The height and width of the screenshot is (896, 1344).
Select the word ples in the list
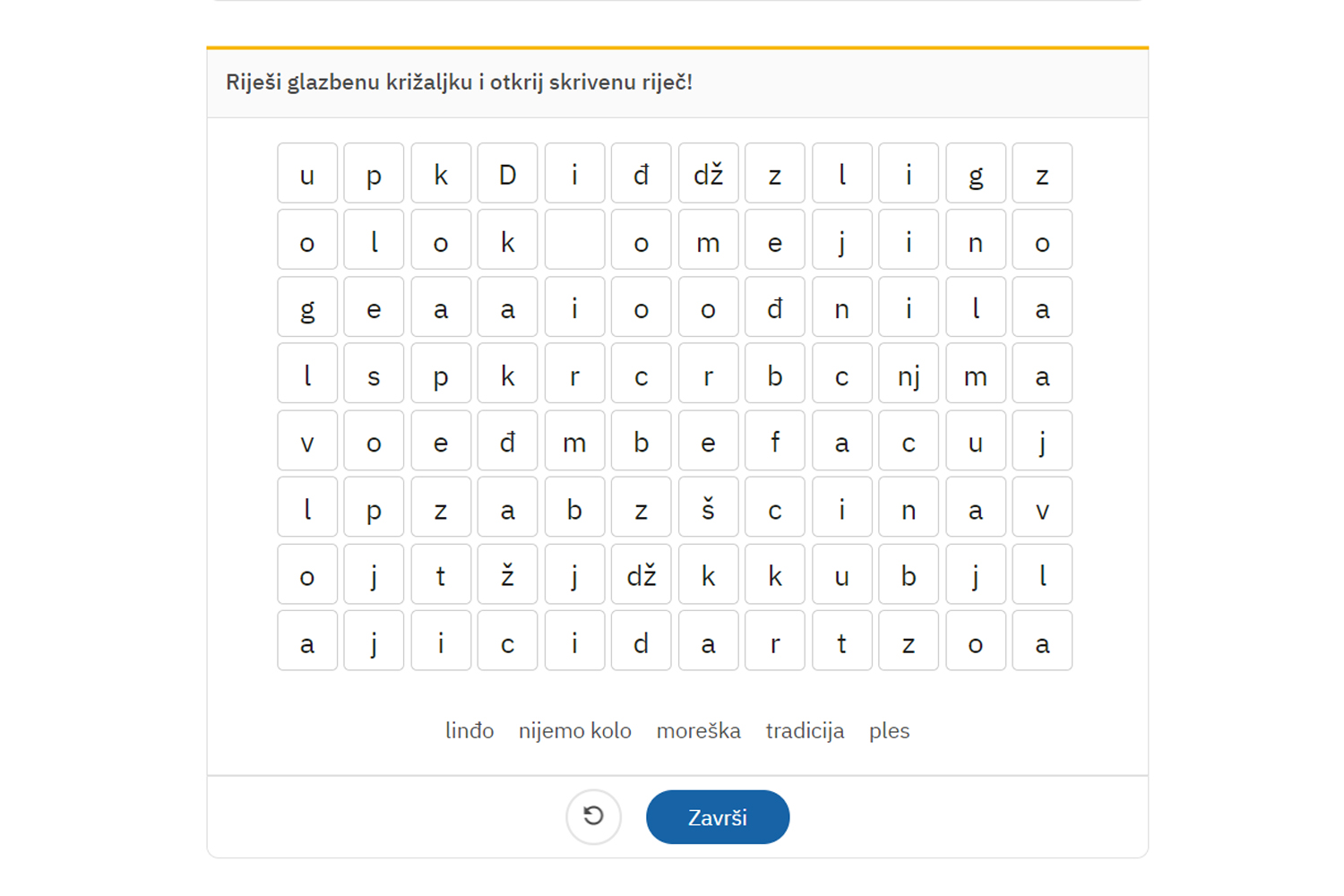tap(889, 731)
